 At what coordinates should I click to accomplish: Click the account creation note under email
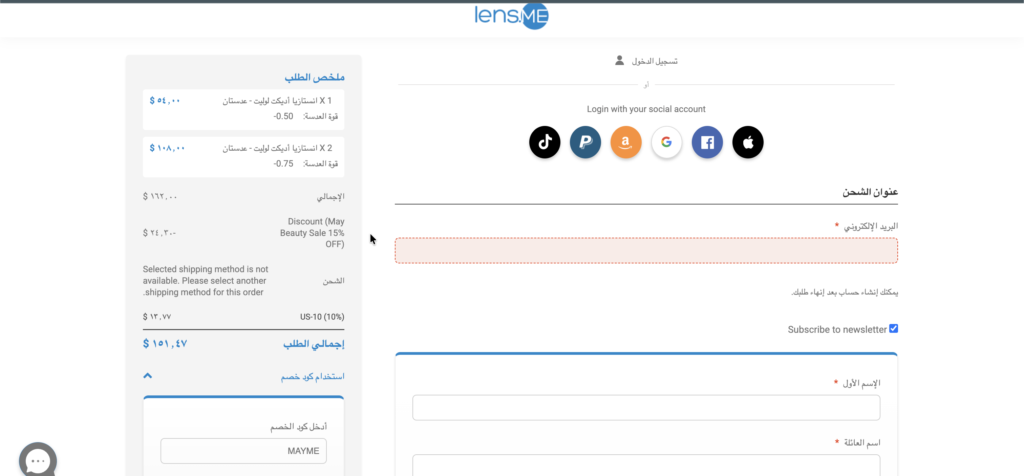coord(844,293)
